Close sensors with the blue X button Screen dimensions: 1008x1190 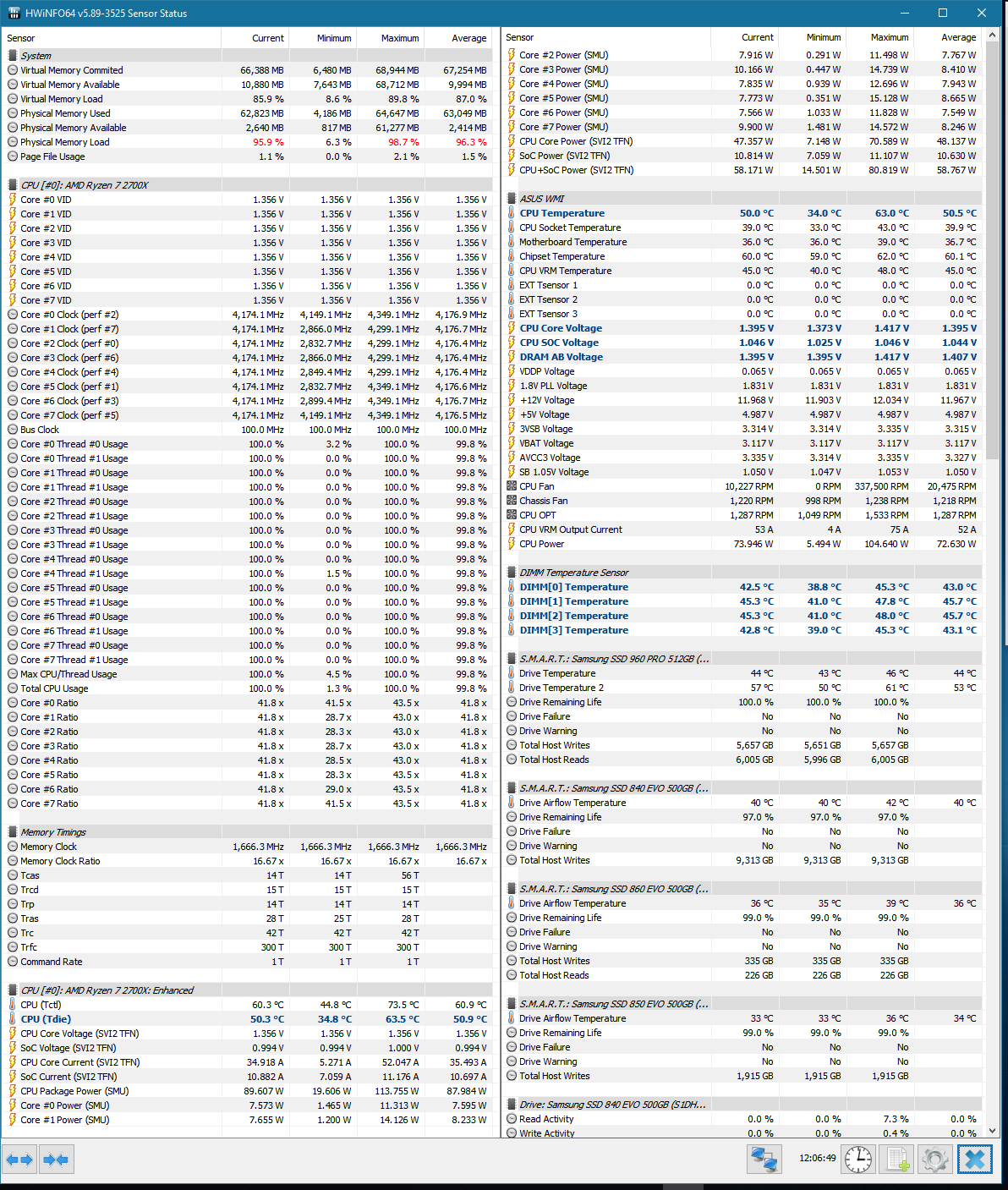(975, 1160)
